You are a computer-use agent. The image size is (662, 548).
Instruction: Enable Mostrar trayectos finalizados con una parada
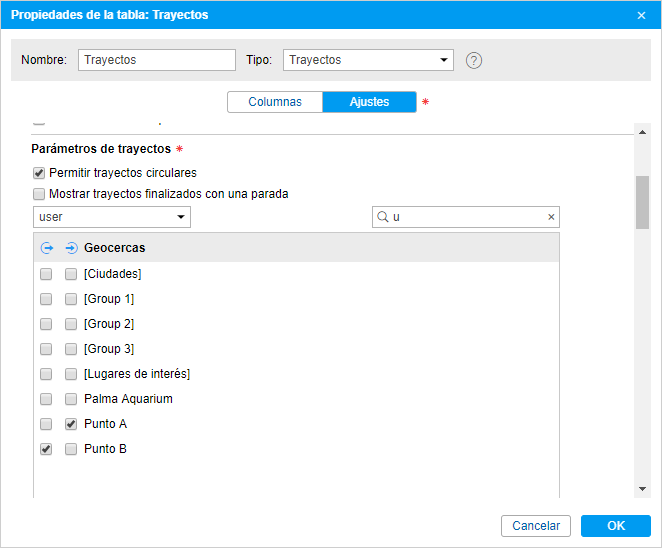coord(39,194)
